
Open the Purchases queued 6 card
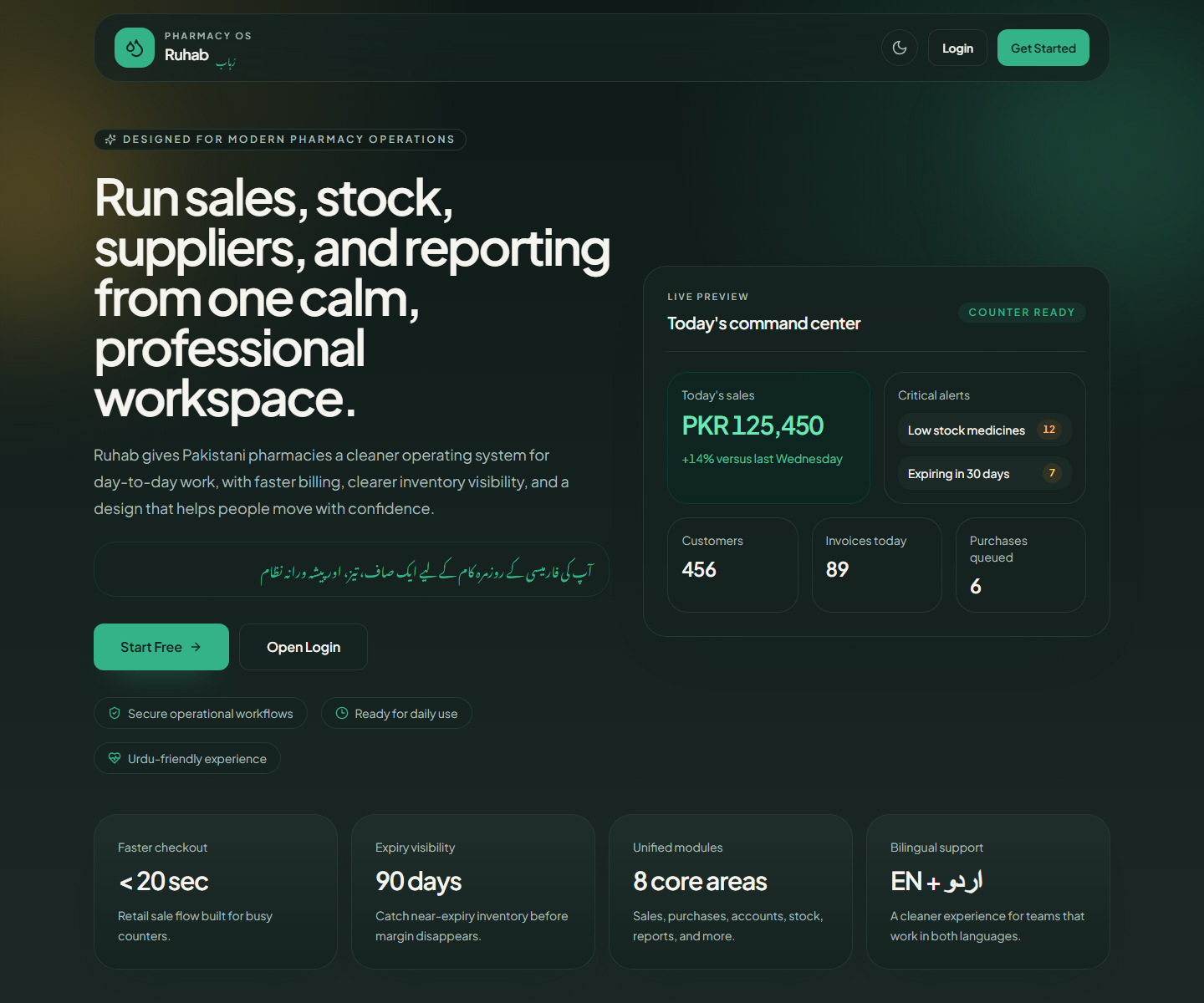[x=1021, y=565]
